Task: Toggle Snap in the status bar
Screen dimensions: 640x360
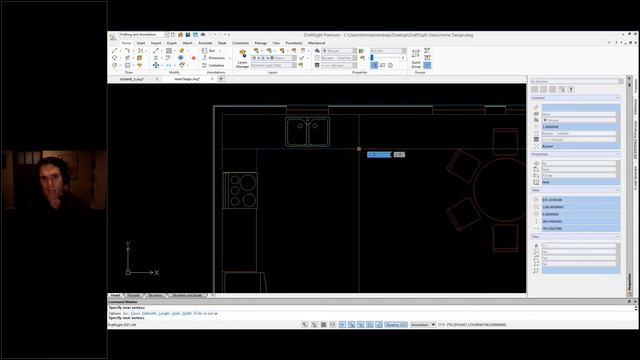Action: [x=305, y=324]
